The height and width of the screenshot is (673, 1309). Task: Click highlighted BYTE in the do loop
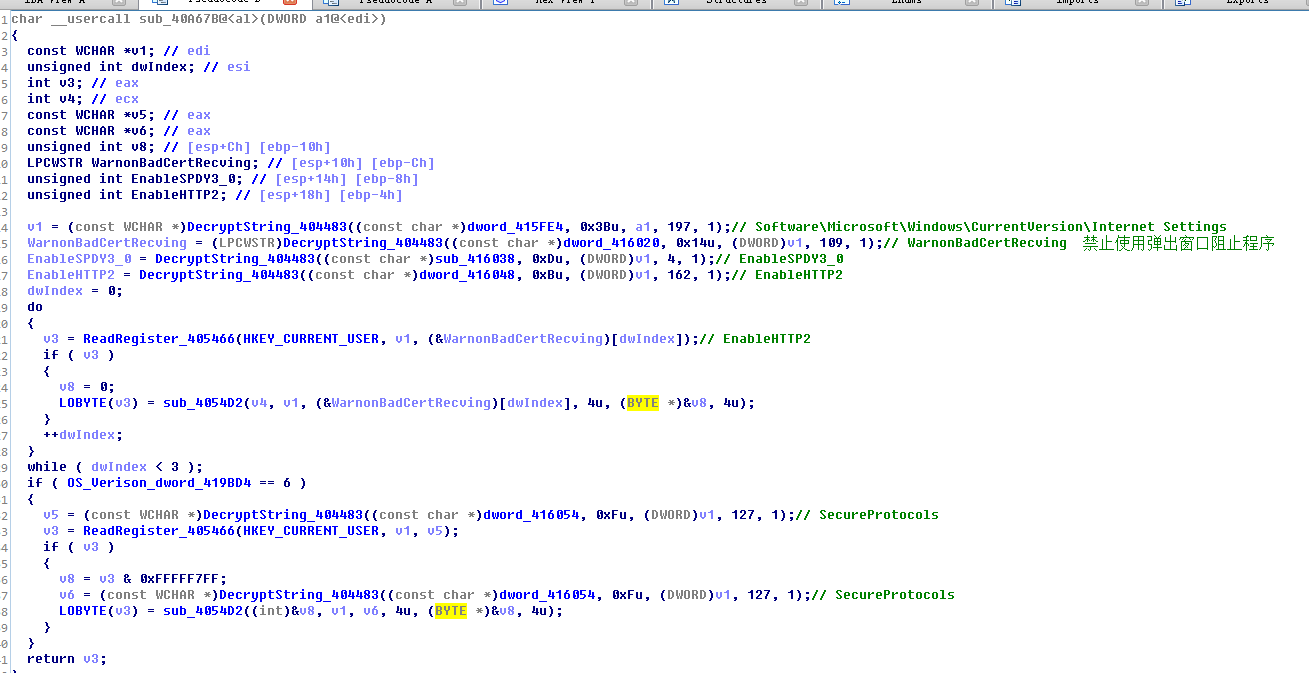[x=643, y=403]
